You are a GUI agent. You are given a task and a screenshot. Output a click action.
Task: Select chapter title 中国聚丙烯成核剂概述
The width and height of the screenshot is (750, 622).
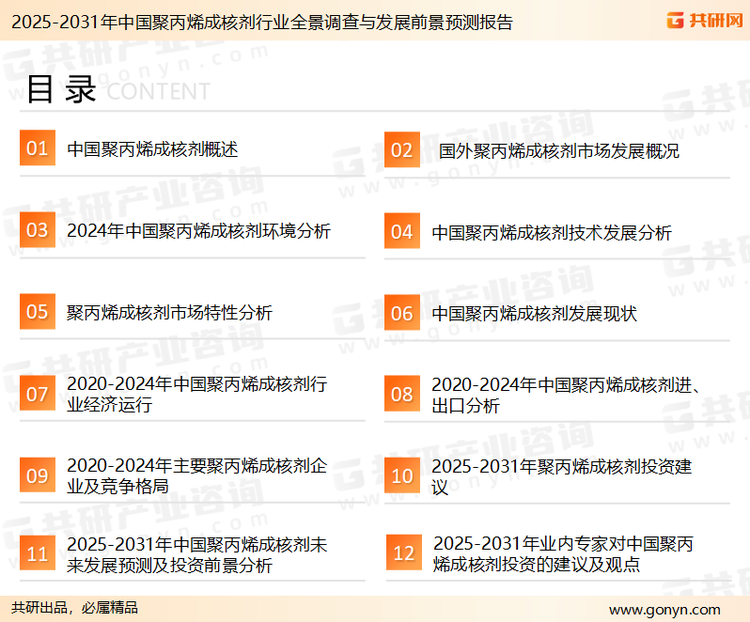pos(153,149)
